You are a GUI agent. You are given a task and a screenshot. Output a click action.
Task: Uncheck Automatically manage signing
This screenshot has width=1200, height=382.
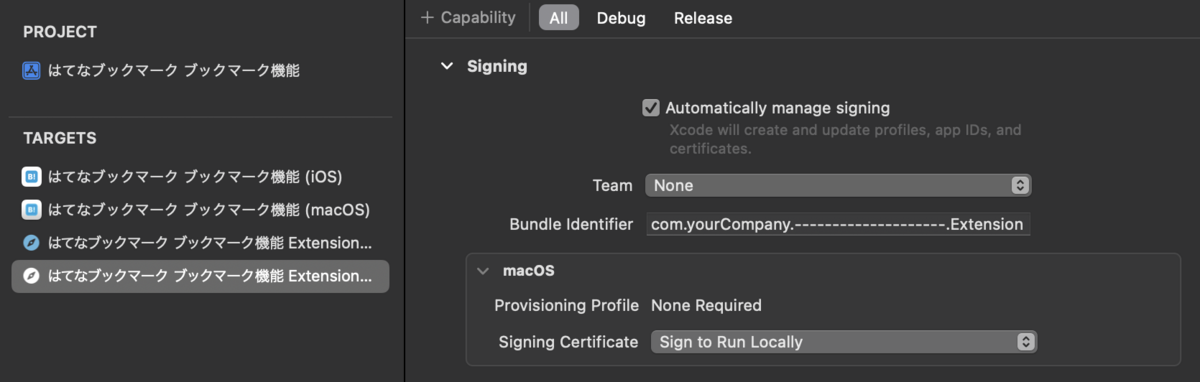[651, 108]
